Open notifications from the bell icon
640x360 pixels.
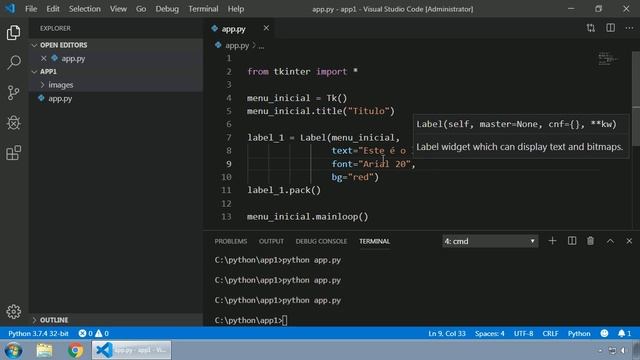pos(624,333)
